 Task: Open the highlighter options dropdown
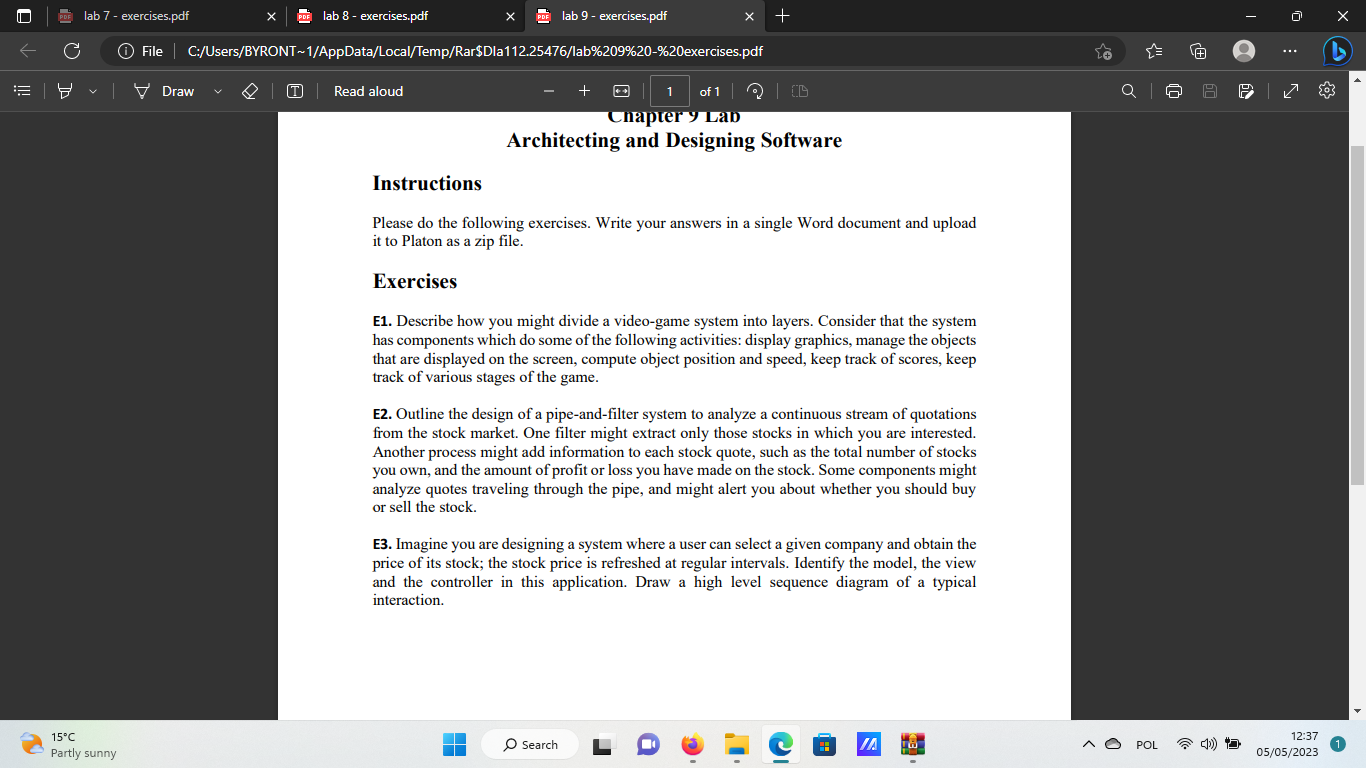pos(90,90)
